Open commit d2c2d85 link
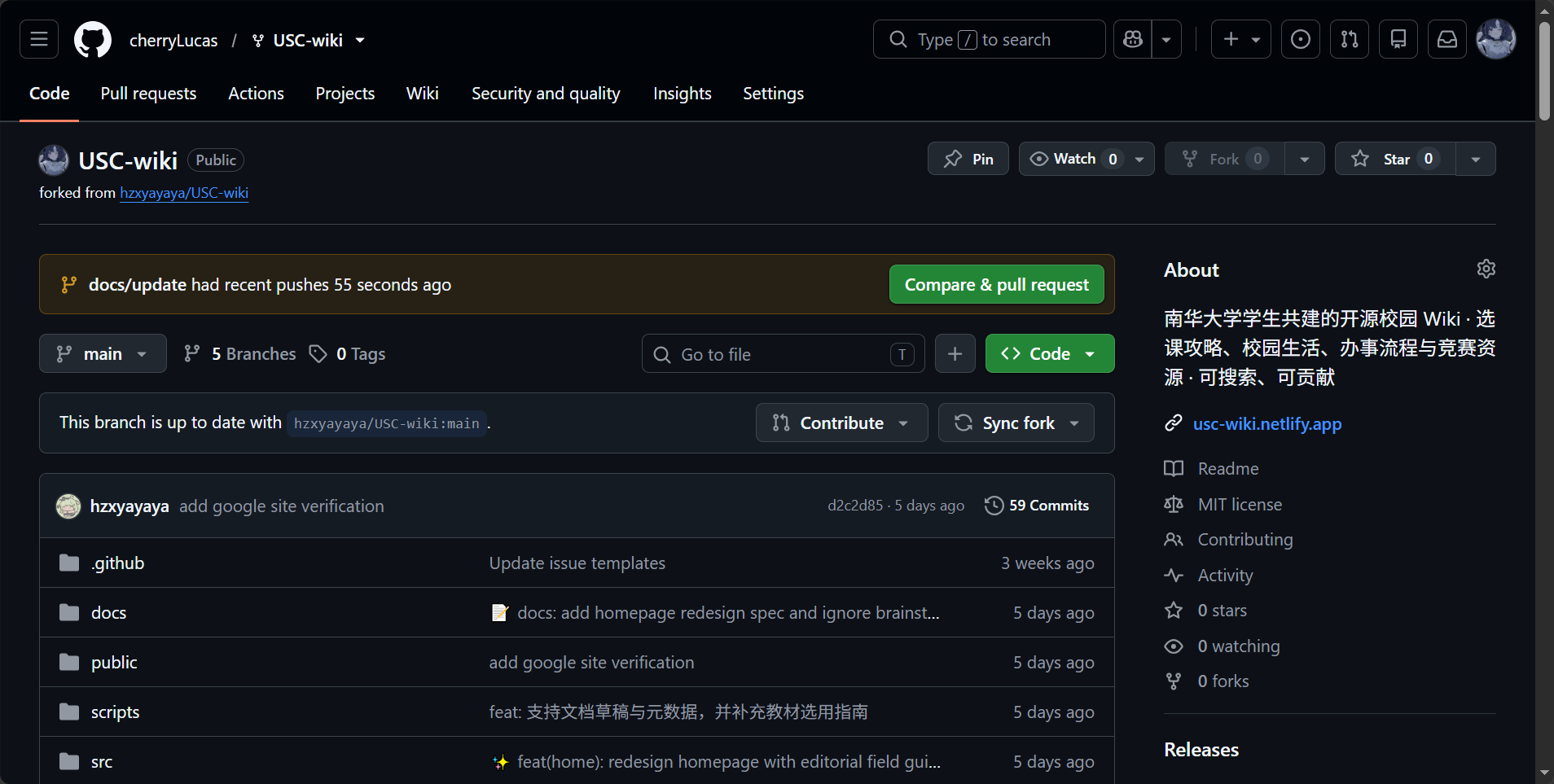Screen dimensions: 1554x784 click(x=855, y=506)
